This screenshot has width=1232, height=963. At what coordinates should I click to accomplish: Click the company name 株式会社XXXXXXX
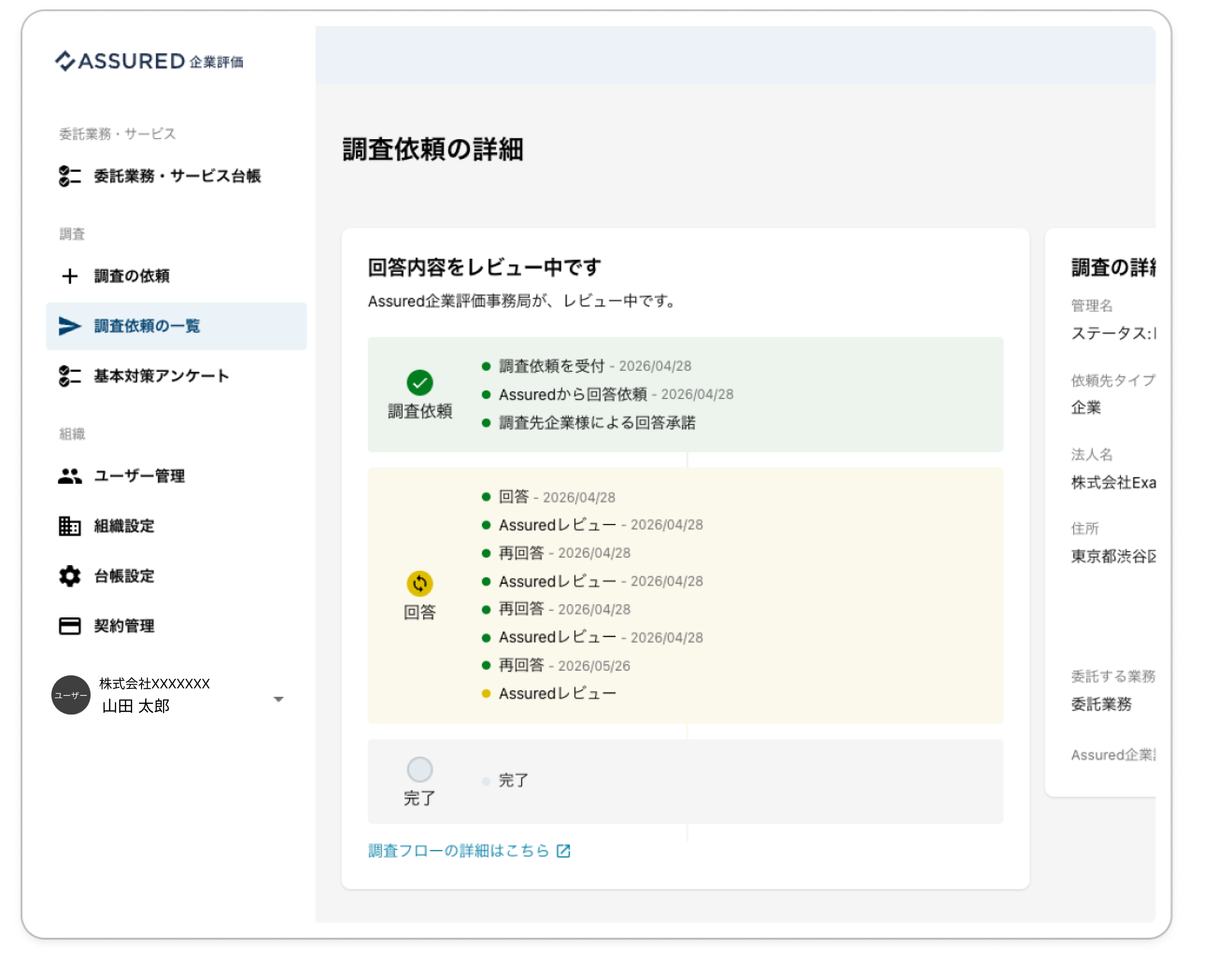(x=155, y=684)
